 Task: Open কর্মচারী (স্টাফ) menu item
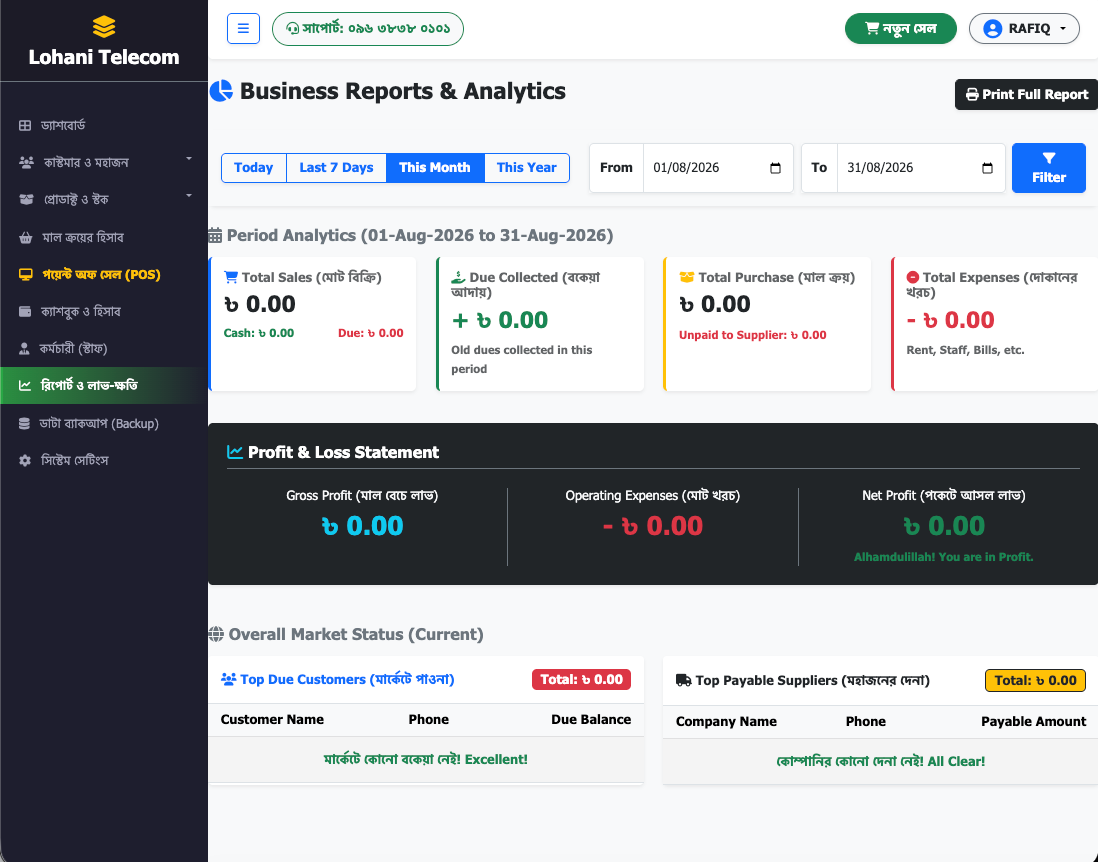(x=104, y=349)
